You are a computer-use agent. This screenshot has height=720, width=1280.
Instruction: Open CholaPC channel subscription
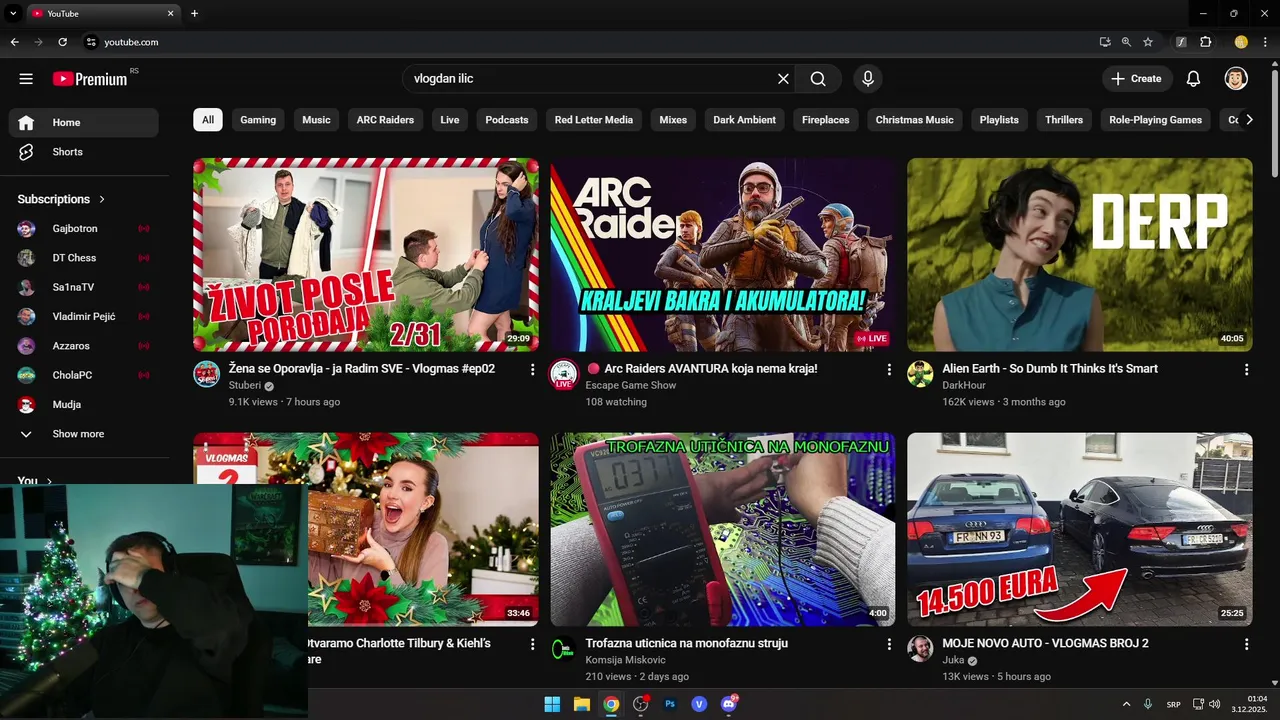pos(84,375)
